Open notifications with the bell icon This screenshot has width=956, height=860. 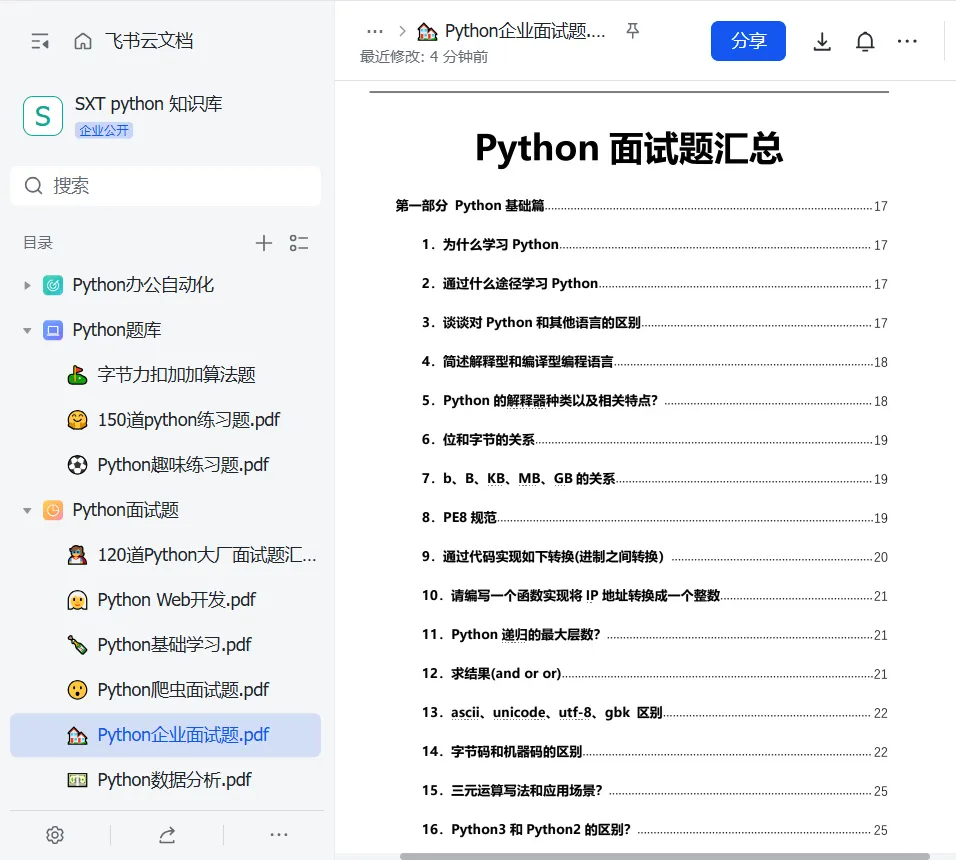pos(865,41)
